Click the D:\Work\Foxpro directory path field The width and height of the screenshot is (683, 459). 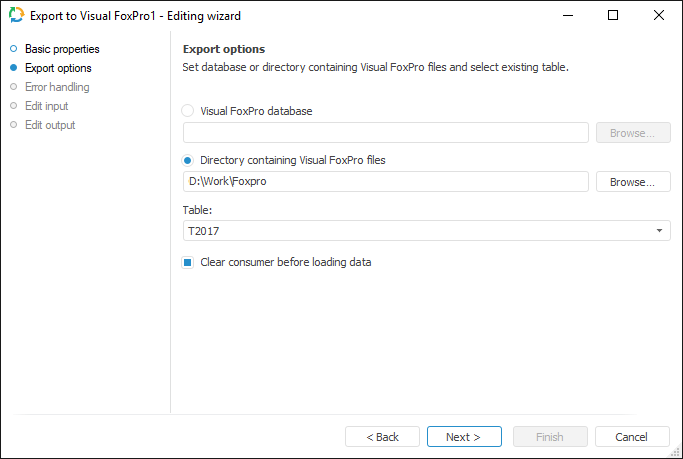385,182
